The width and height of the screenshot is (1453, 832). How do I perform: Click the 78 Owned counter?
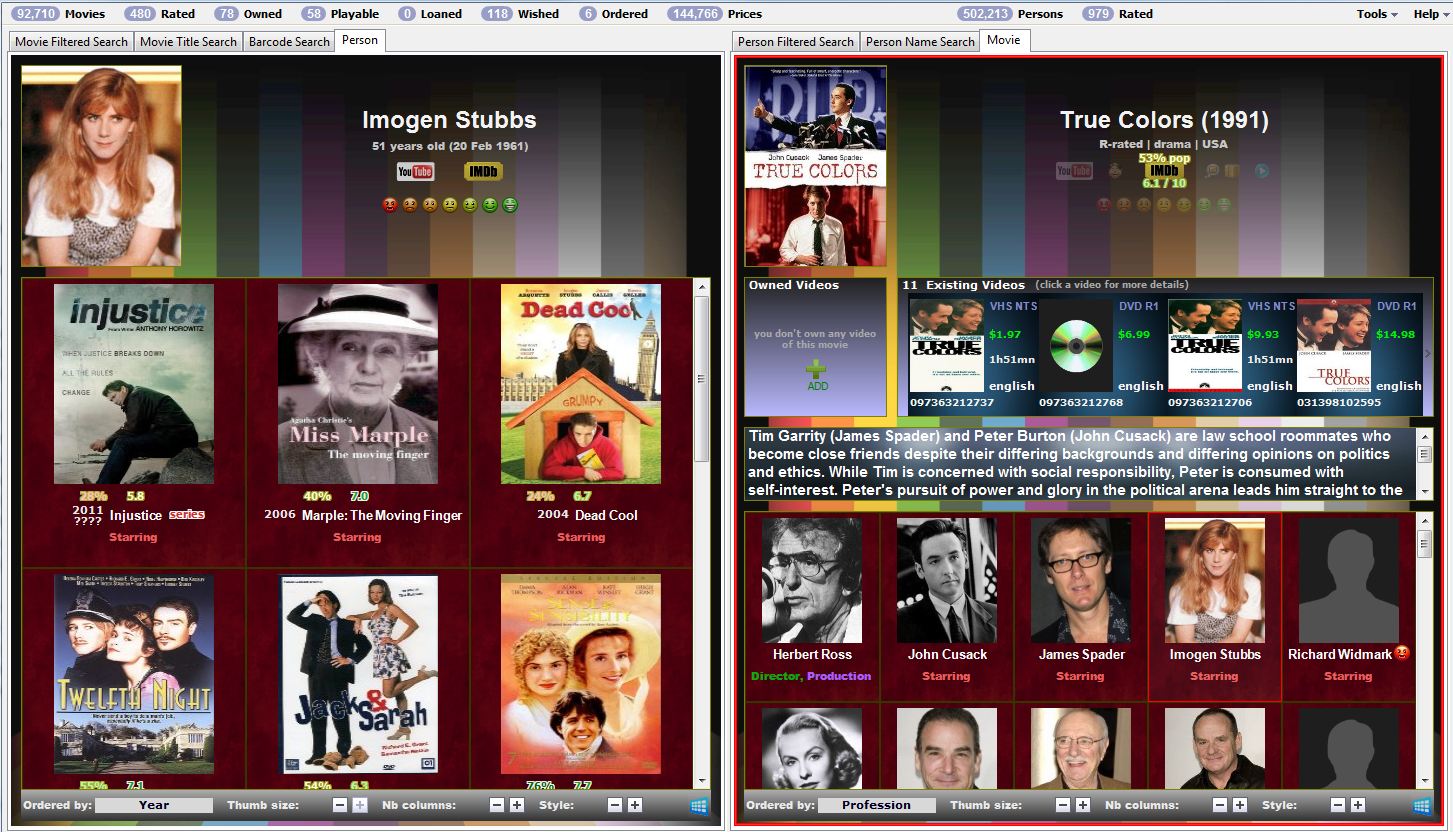(248, 14)
